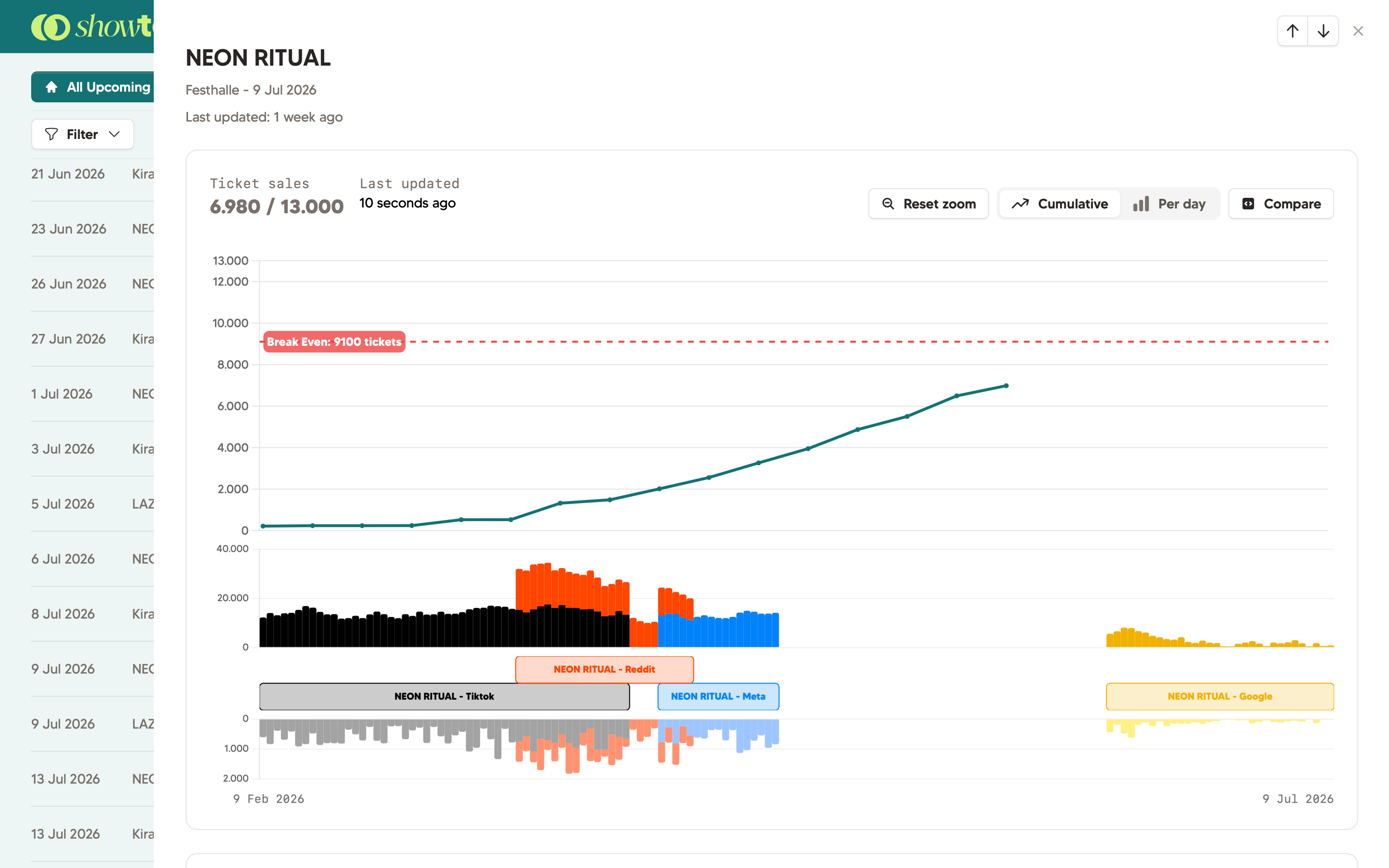Click the last data point on sales line
This screenshot has width=1389, height=868.
[1006, 386]
